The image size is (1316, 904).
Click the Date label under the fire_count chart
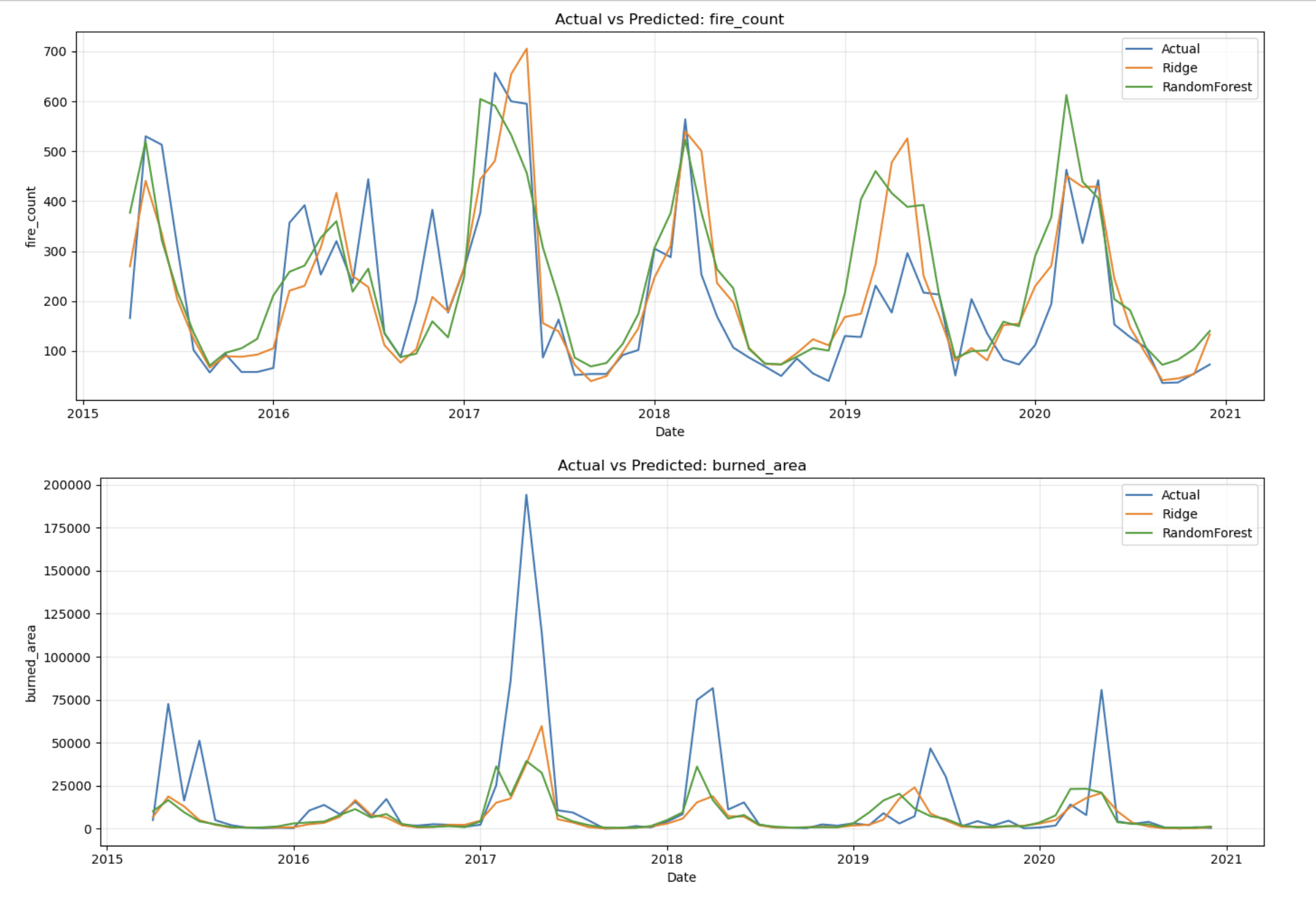coord(669,432)
